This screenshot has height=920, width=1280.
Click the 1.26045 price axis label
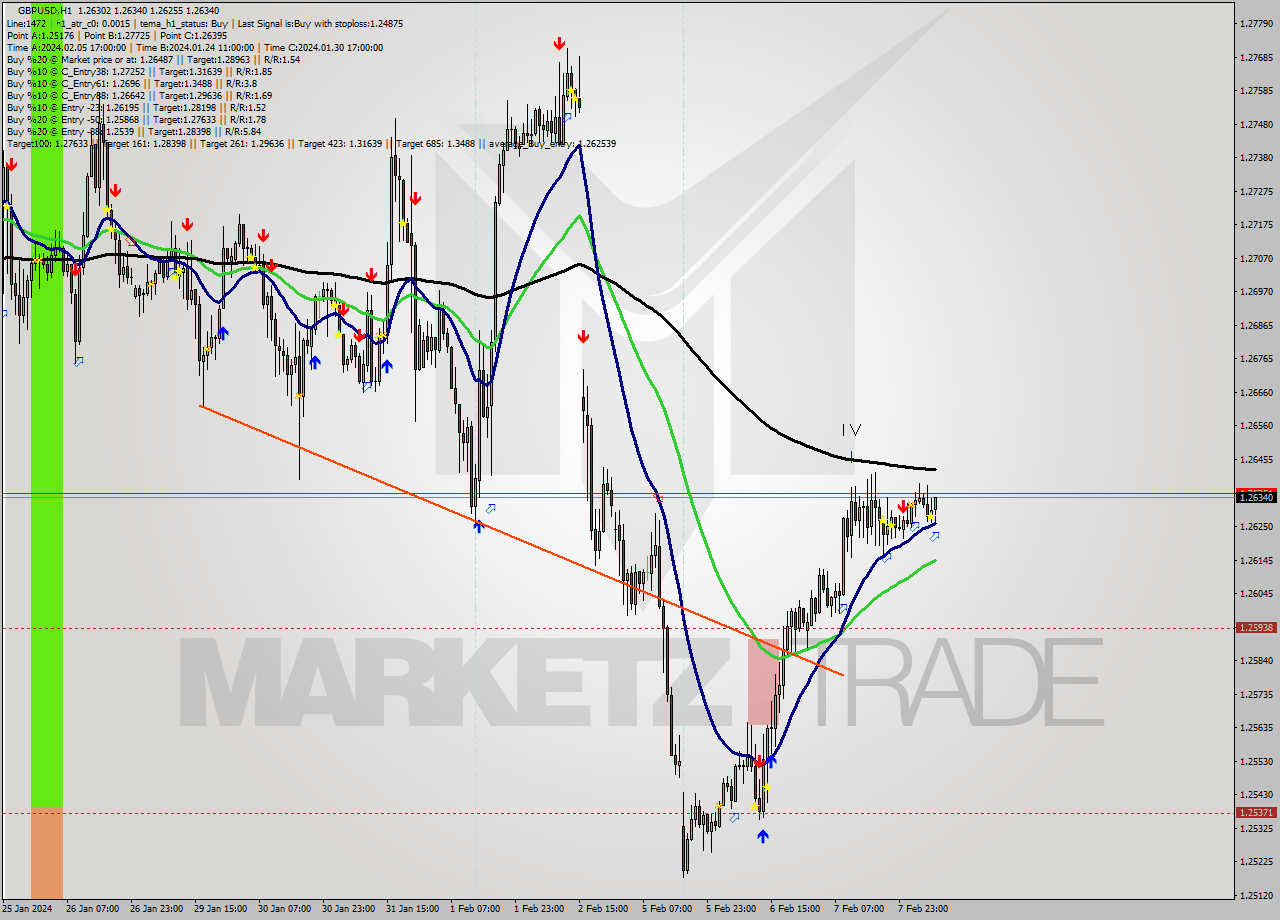click(x=1256, y=593)
